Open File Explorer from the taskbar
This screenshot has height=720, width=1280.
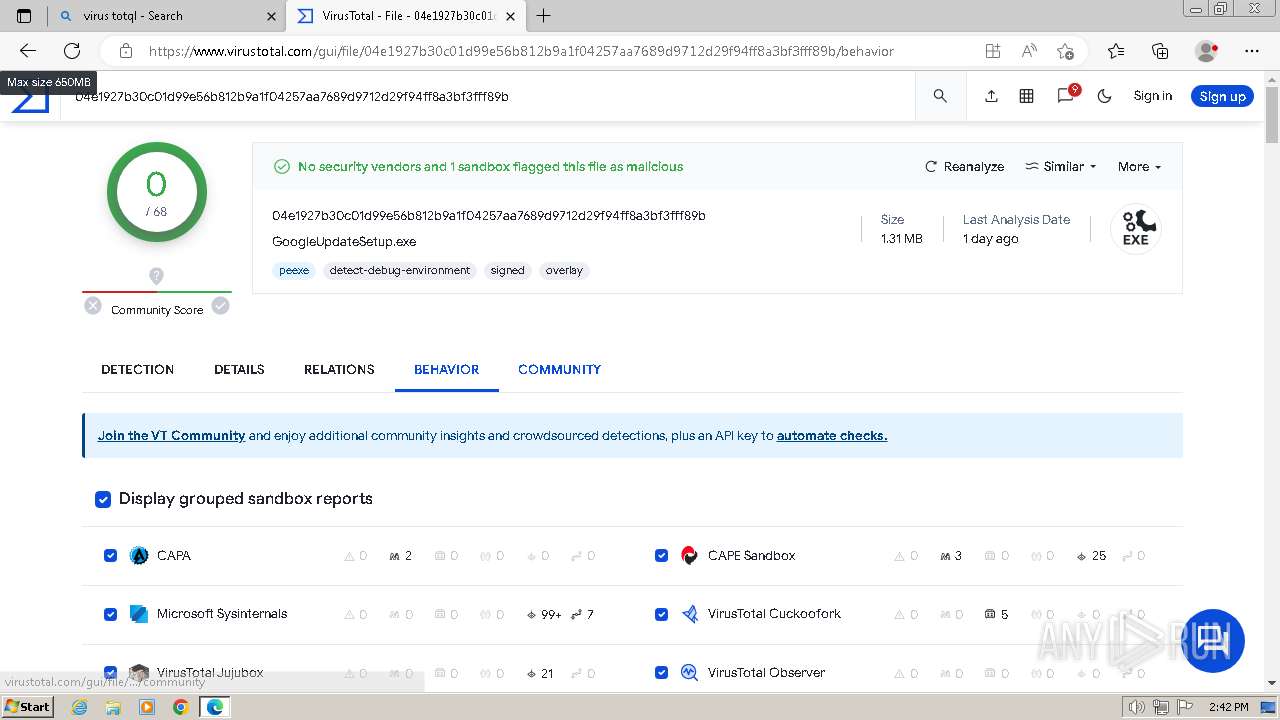[113, 707]
